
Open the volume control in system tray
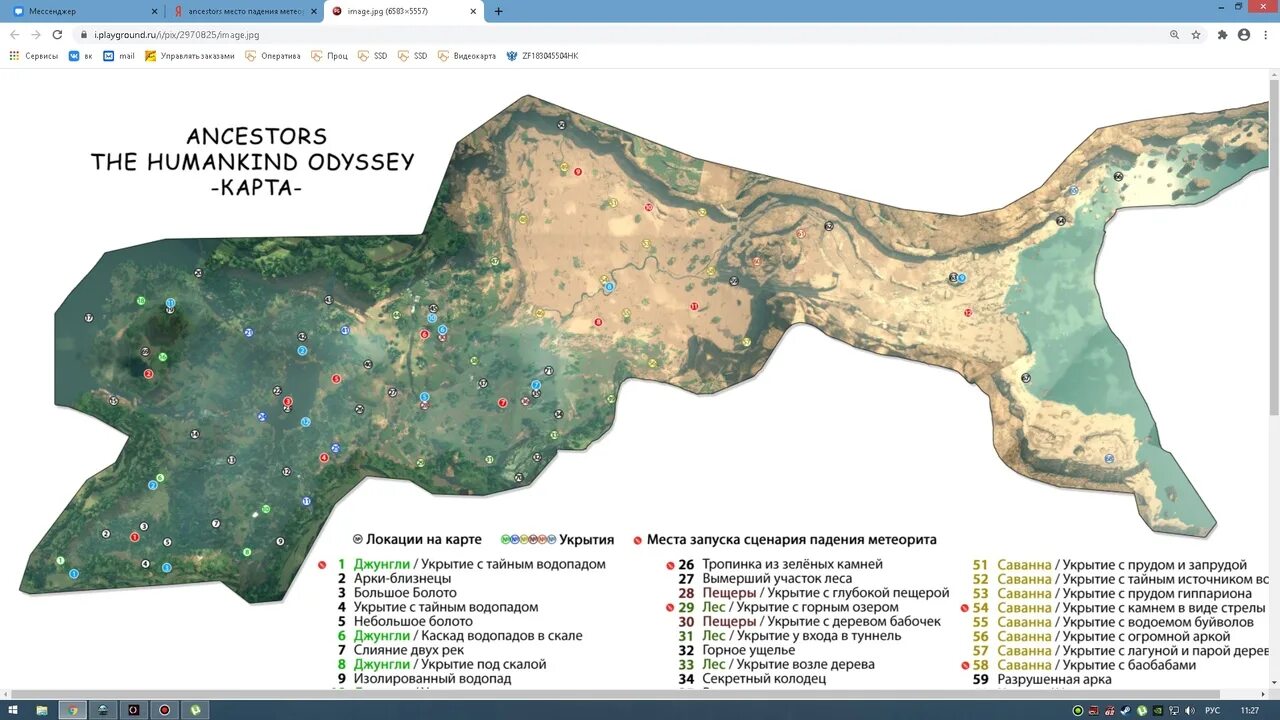point(1189,710)
